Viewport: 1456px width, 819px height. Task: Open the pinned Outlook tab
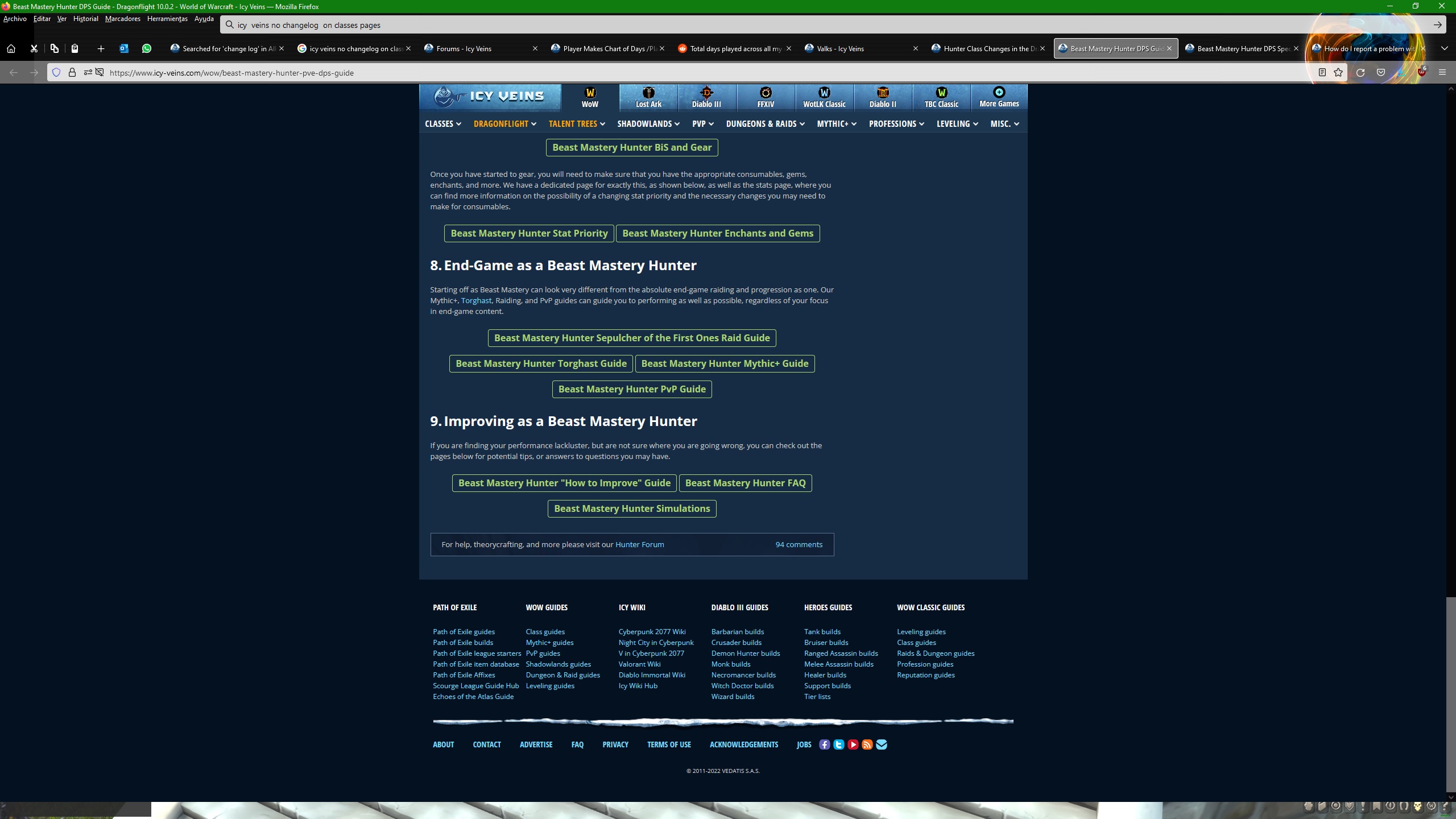click(x=124, y=48)
